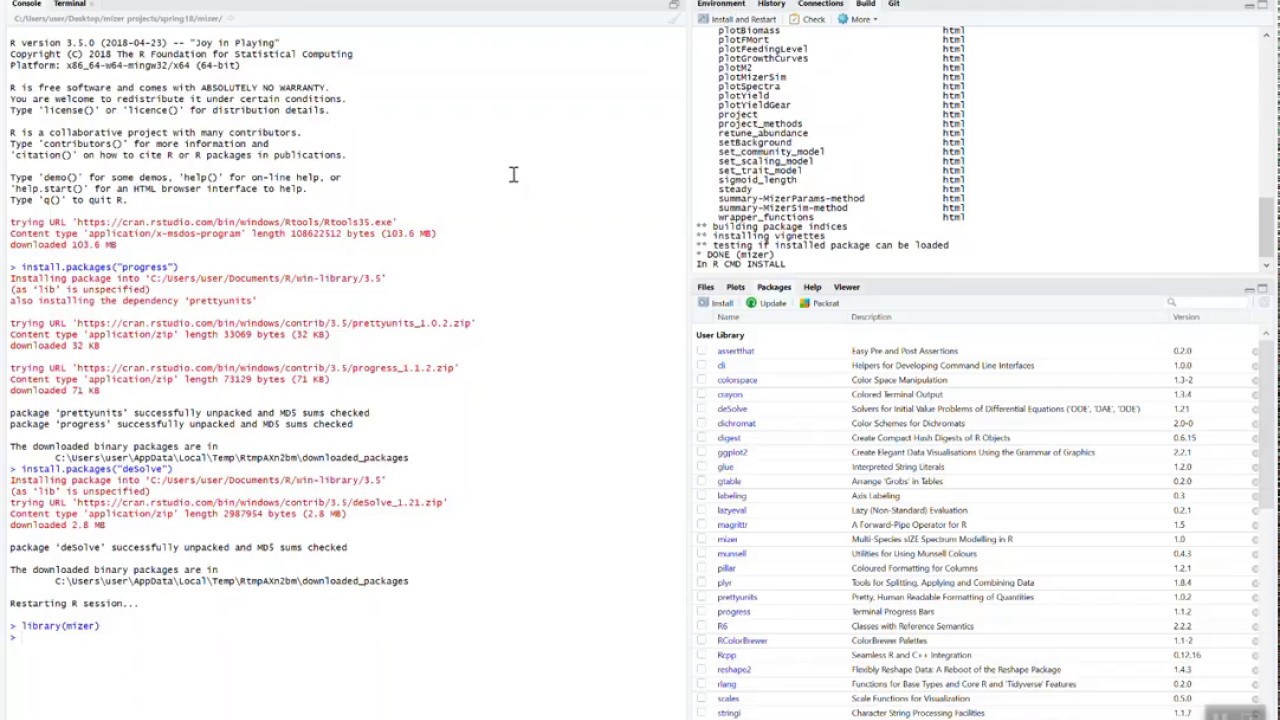Sort packages by the Name column header

(x=728, y=318)
